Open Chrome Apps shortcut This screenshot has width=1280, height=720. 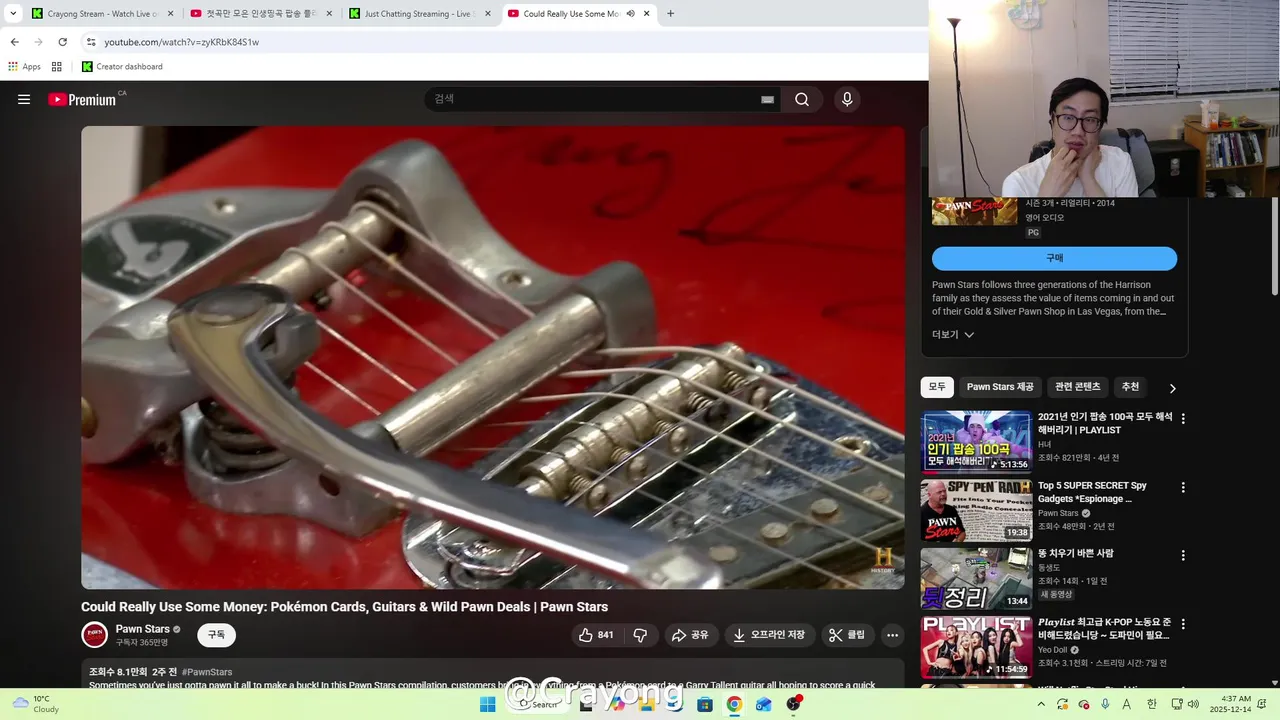point(24,67)
